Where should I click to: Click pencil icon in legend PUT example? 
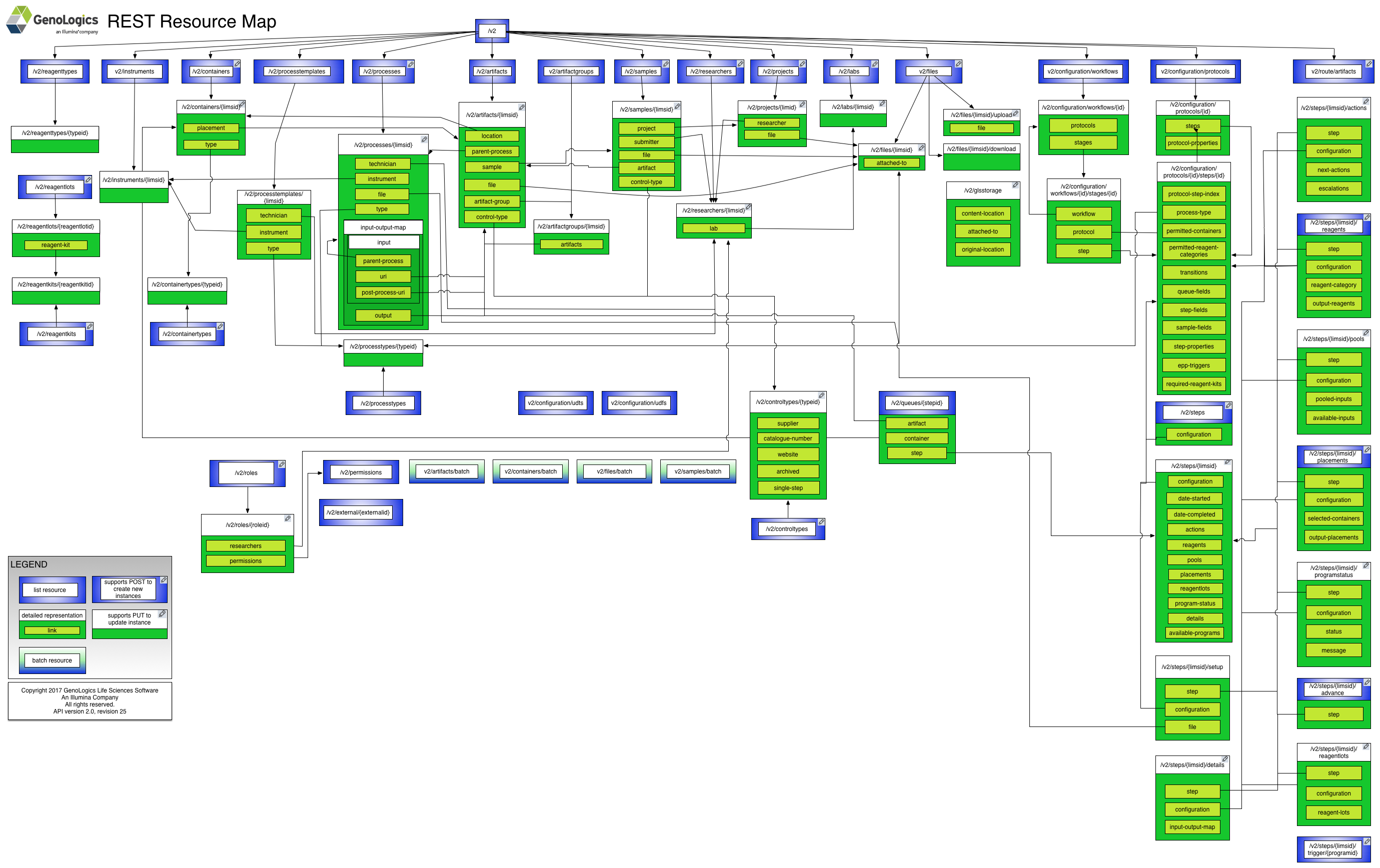click(x=162, y=614)
